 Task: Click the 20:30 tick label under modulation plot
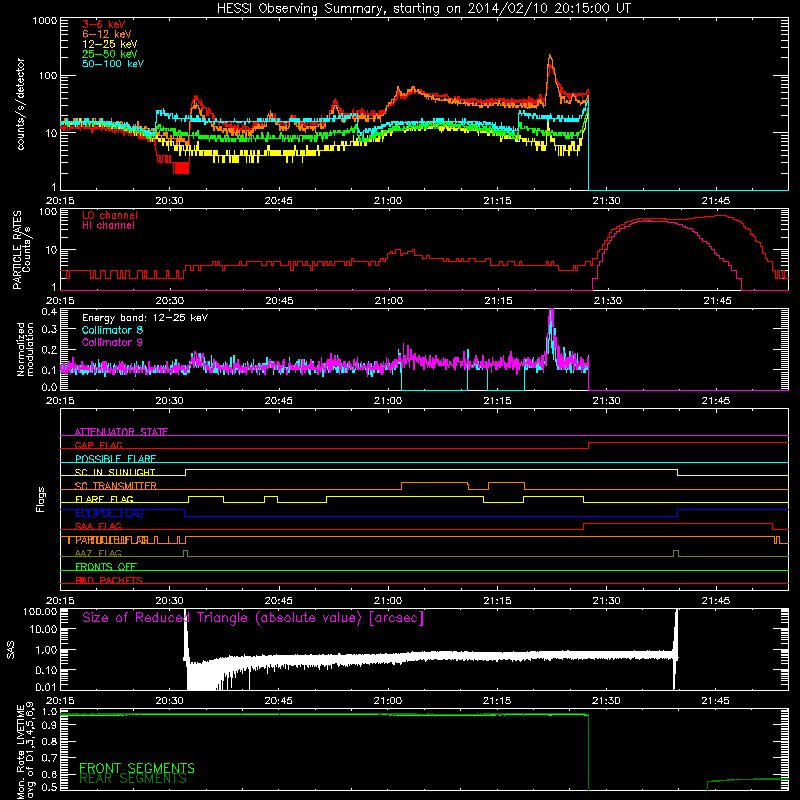(169, 401)
